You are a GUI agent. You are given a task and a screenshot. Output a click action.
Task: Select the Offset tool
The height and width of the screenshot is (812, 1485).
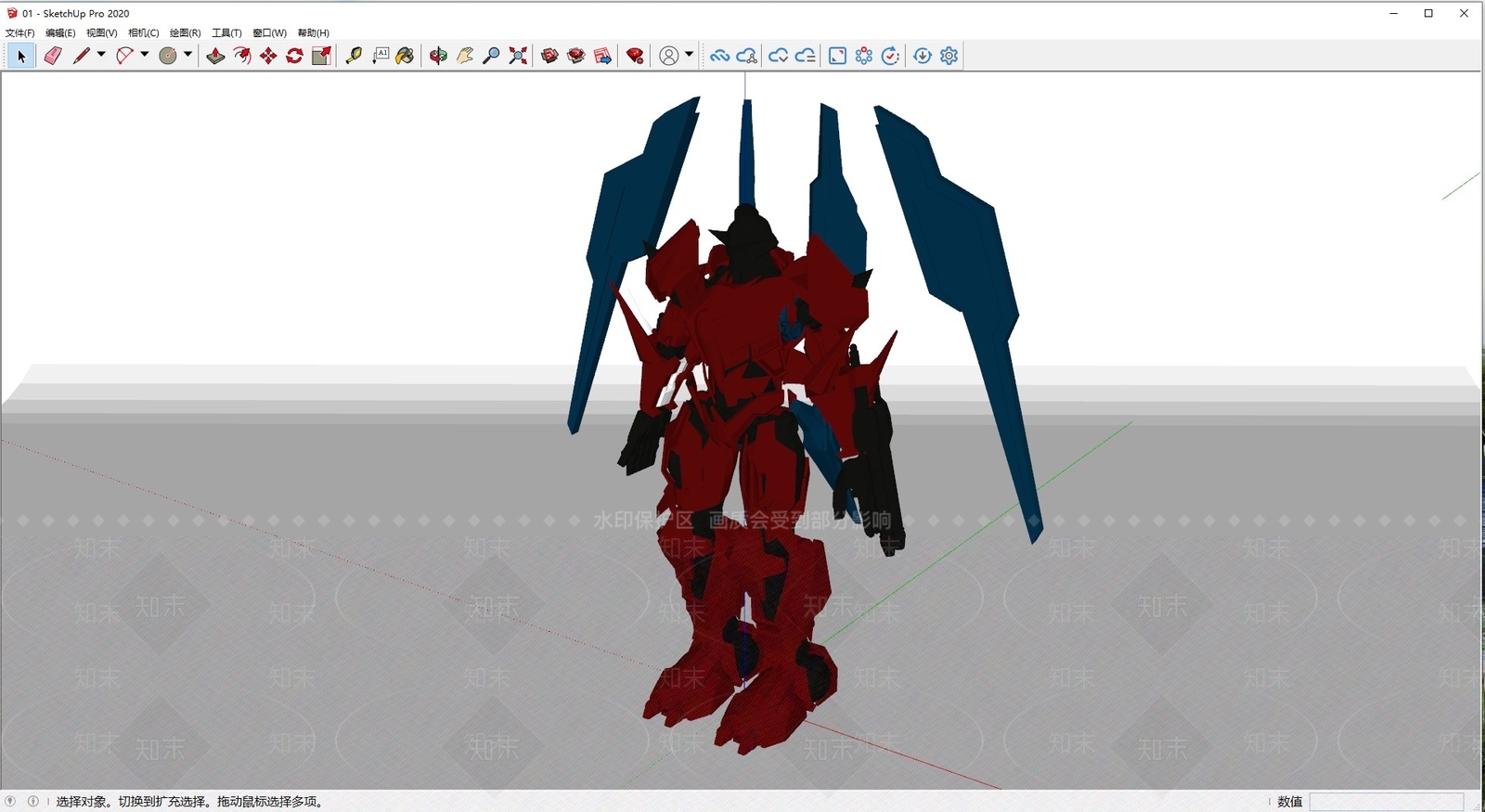tap(242, 56)
